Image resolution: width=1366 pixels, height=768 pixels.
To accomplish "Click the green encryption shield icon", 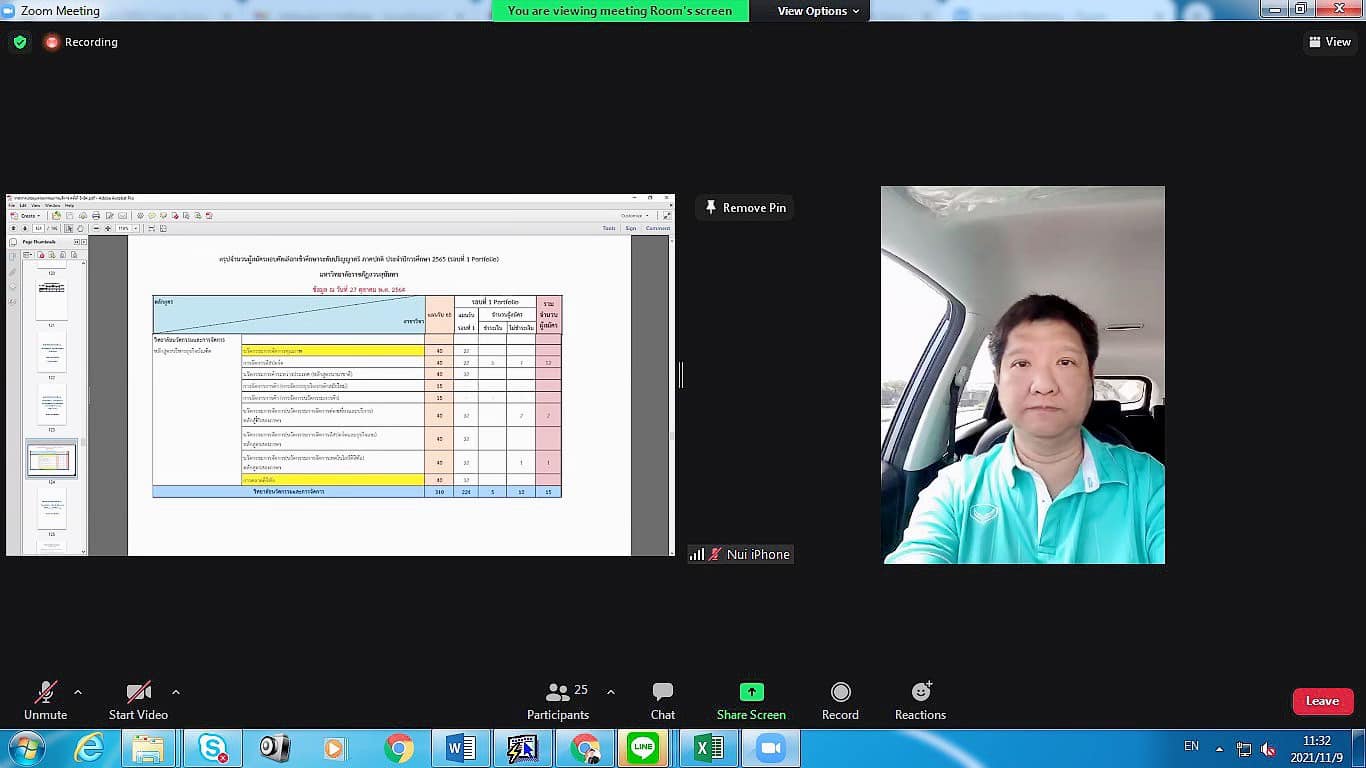I will 19,42.
